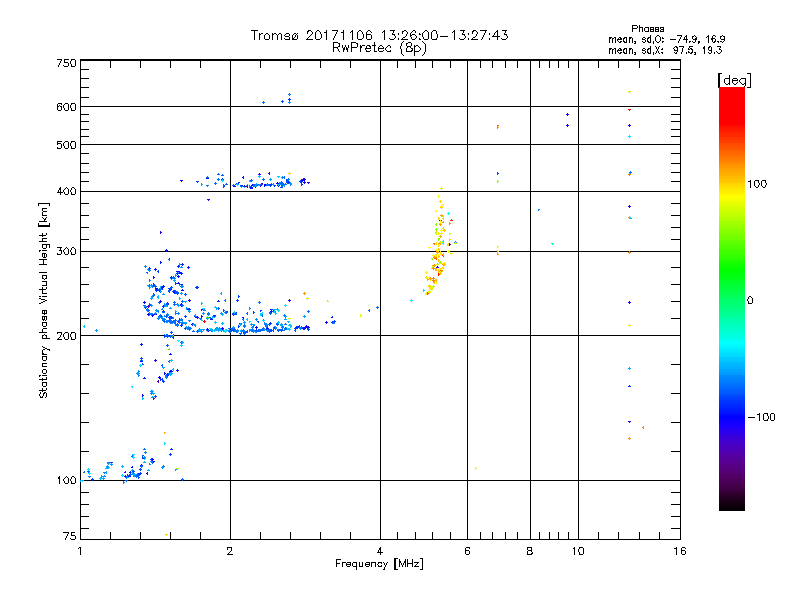Click the colorbar tick label "0"
Screen dimensions: 800x600
[x=750, y=301]
